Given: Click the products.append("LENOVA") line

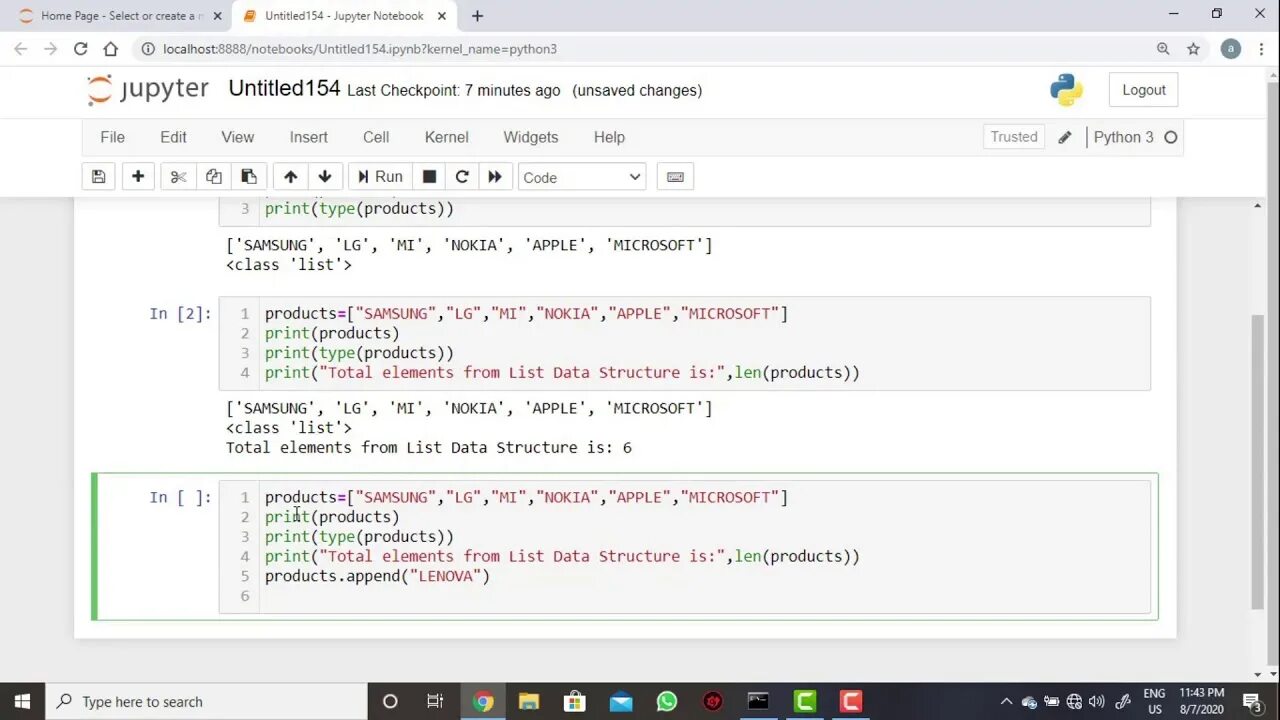Looking at the screenshot, I should pyautogui.click(x=377, y=576).
